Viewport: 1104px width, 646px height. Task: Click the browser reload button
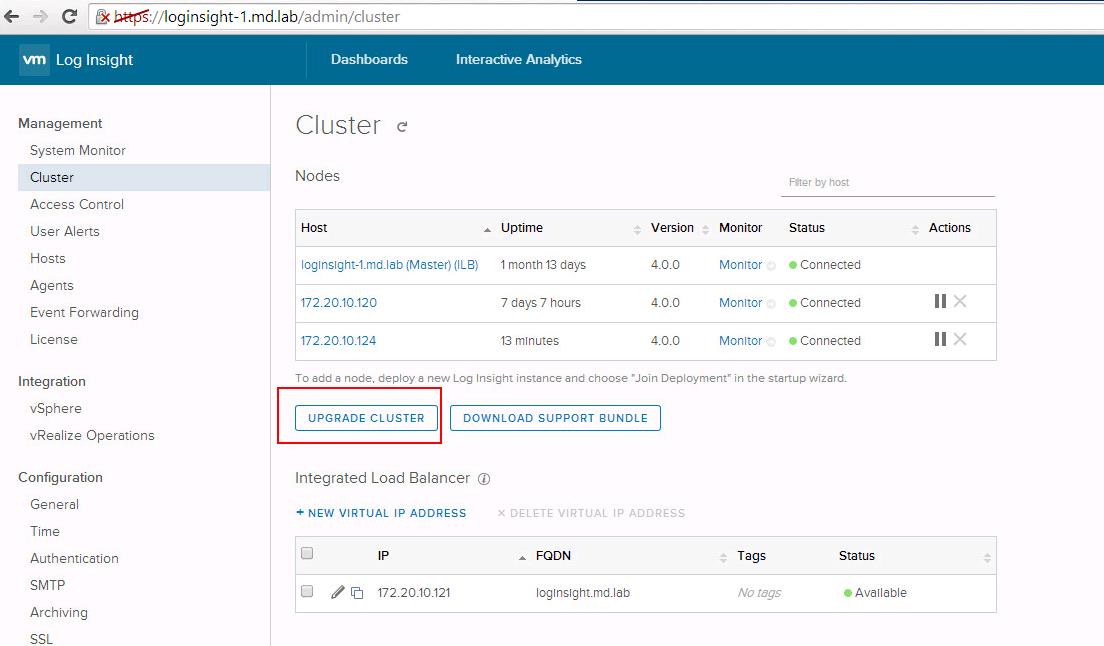pyautogui.click(x=69, y=16)
